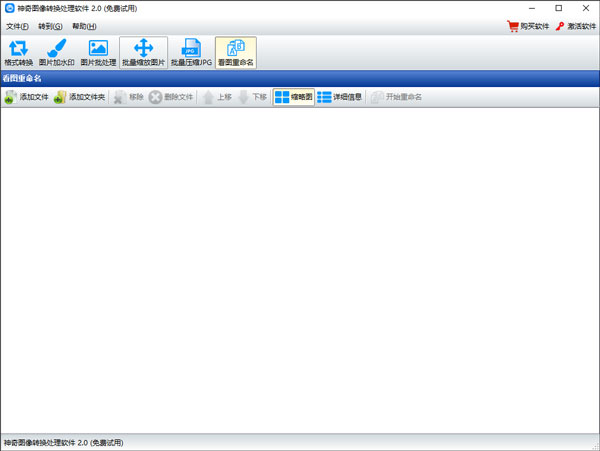Switch to 缩略图 thumbnail view

point(293,97)
